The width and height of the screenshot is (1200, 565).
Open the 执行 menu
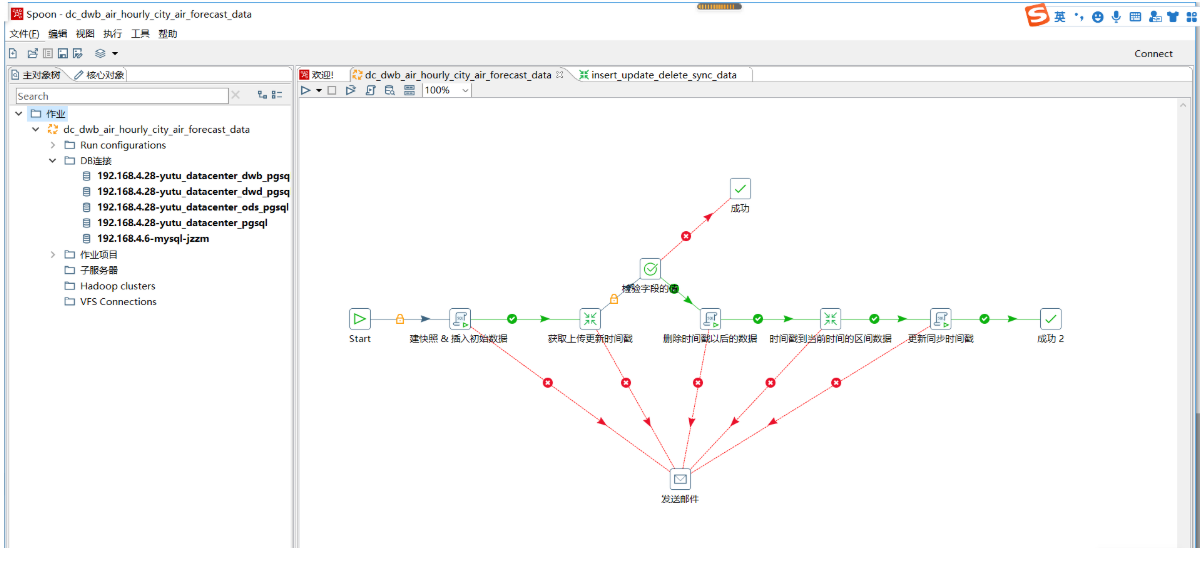(112, 34)
